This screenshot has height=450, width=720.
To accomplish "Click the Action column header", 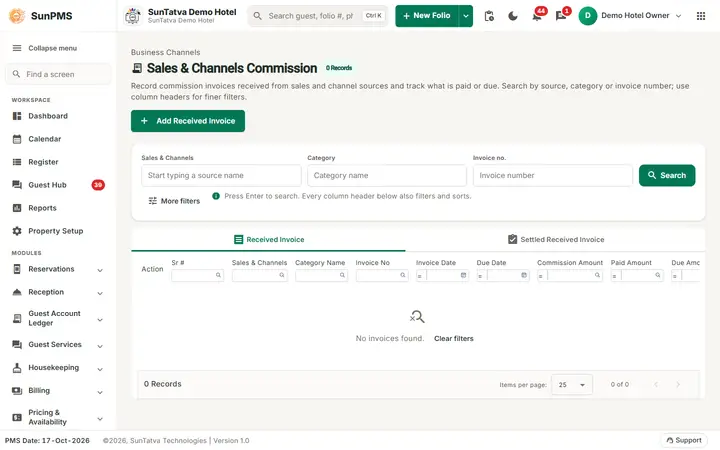I will [152, 269].
